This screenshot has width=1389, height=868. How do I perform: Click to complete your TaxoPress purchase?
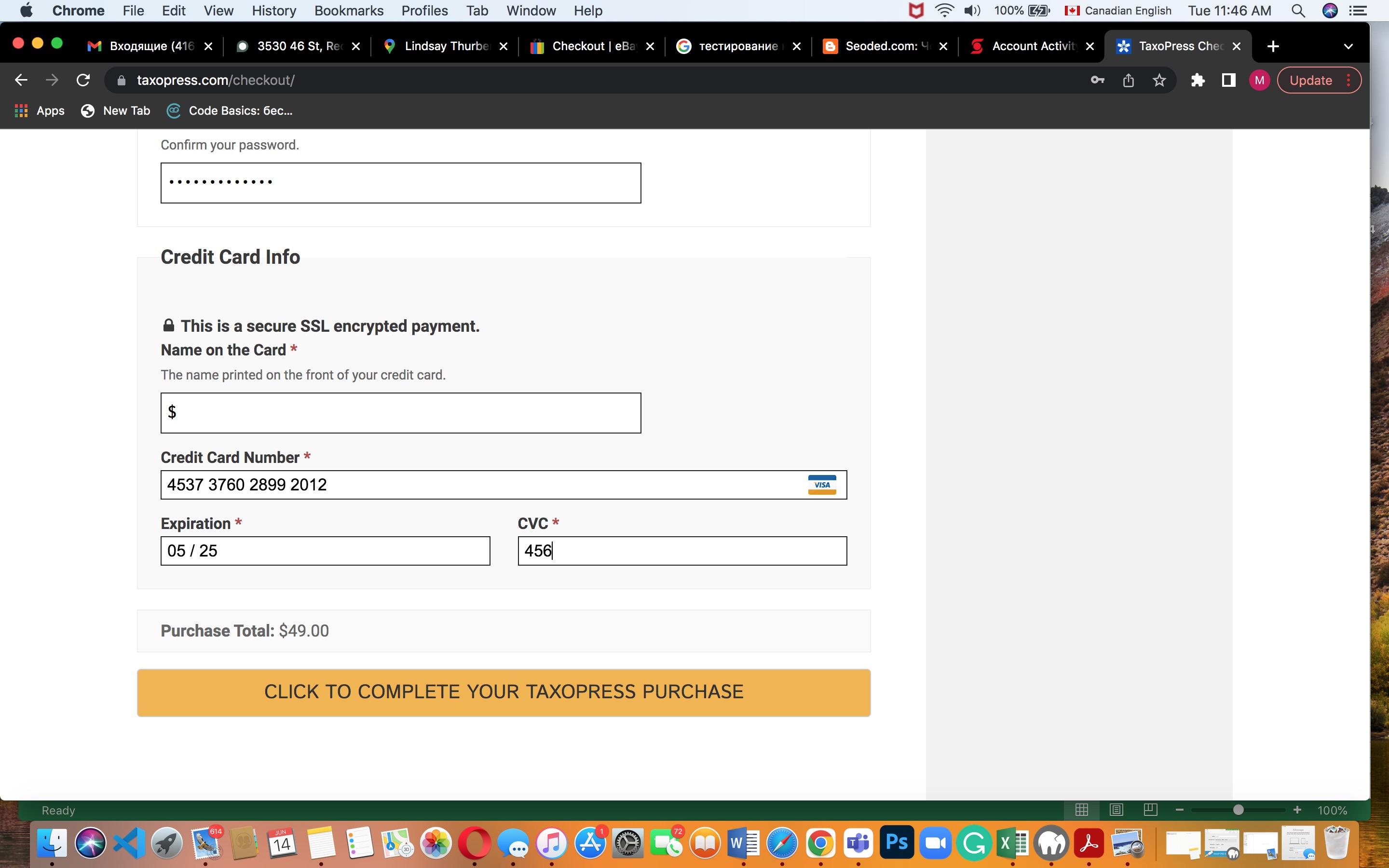point(504,692)
